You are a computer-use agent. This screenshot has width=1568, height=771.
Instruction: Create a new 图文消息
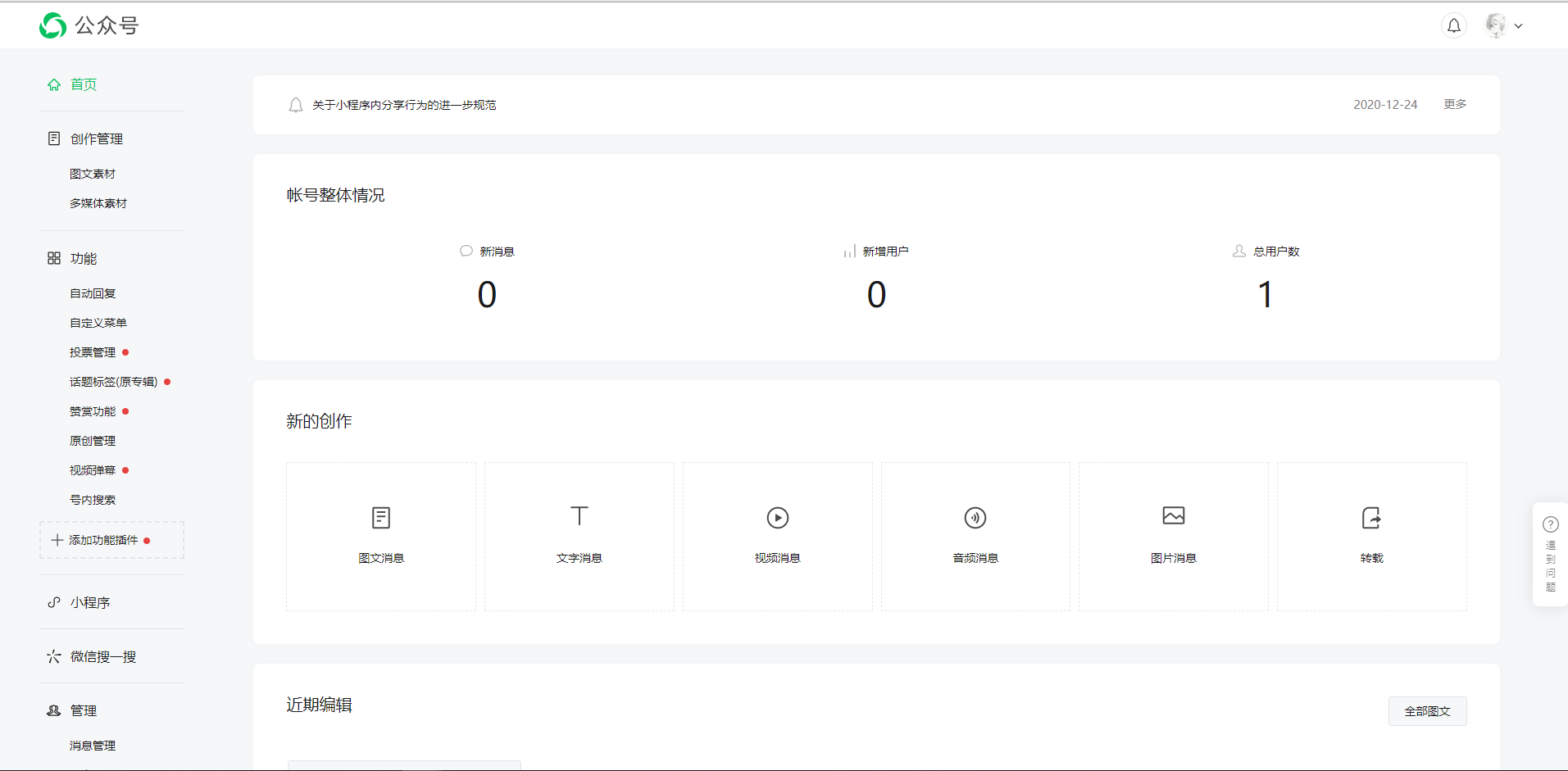[x=381, y=537]
